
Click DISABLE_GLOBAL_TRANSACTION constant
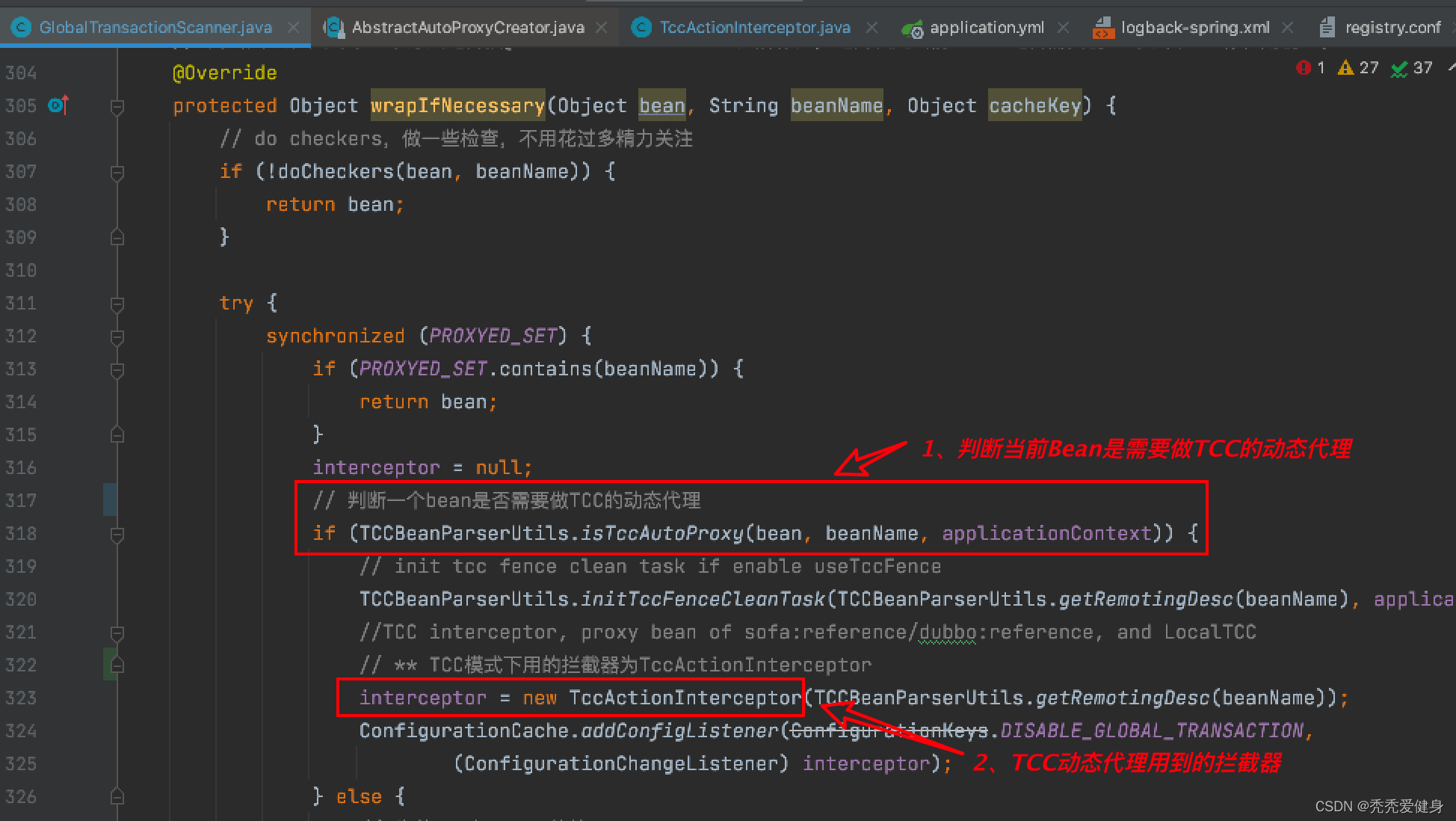(1152, 731)
